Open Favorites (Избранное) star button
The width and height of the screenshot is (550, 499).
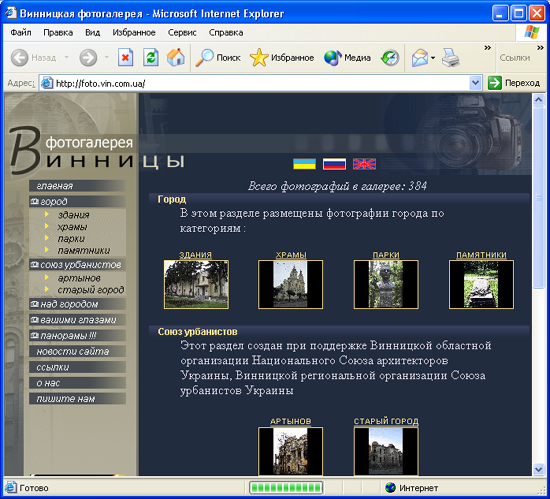click(x=282, y=58)
